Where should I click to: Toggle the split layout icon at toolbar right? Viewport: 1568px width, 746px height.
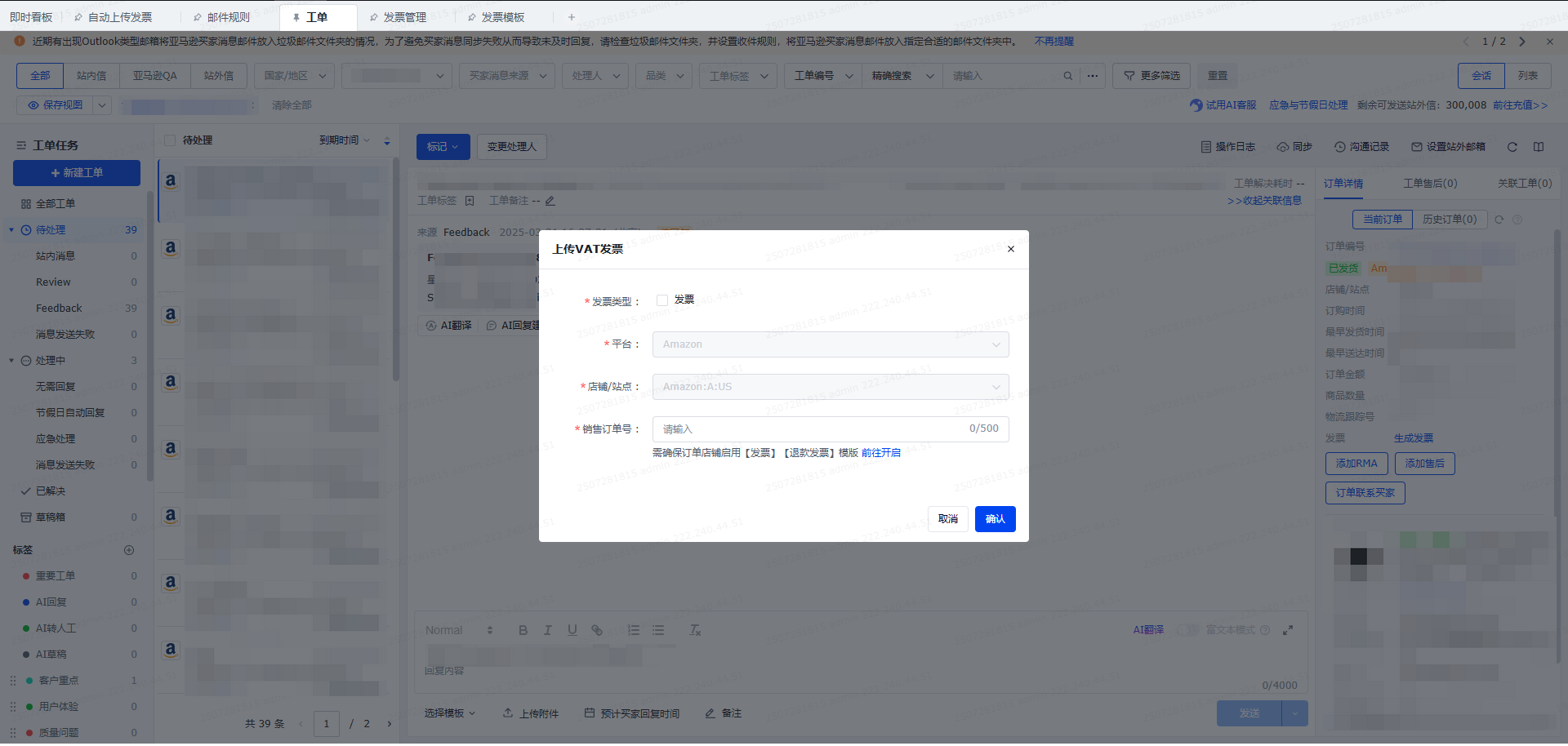1539,147
